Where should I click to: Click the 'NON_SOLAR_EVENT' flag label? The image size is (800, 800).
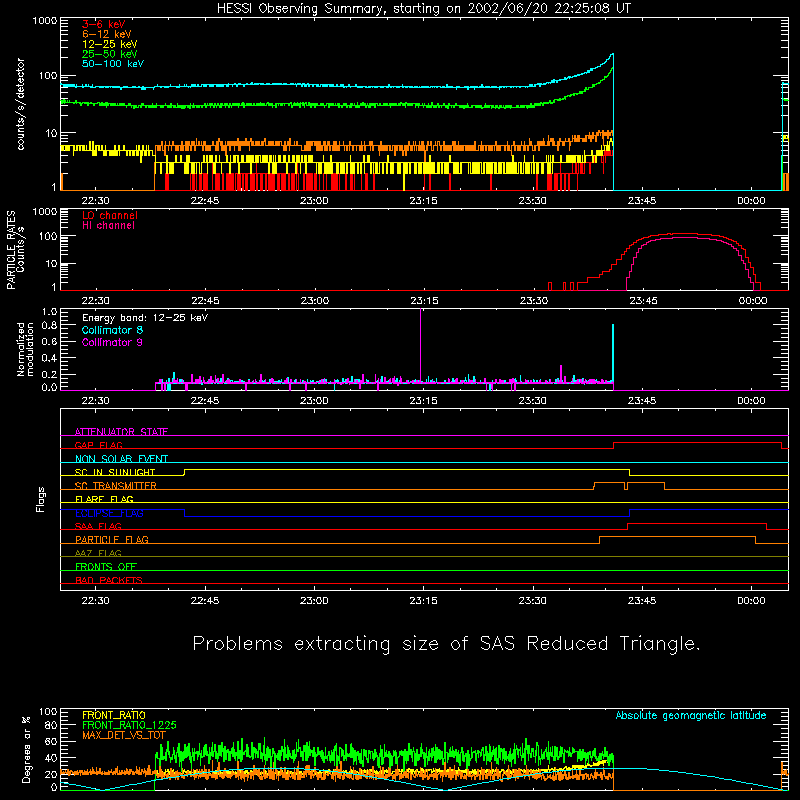tap(121, 459)
